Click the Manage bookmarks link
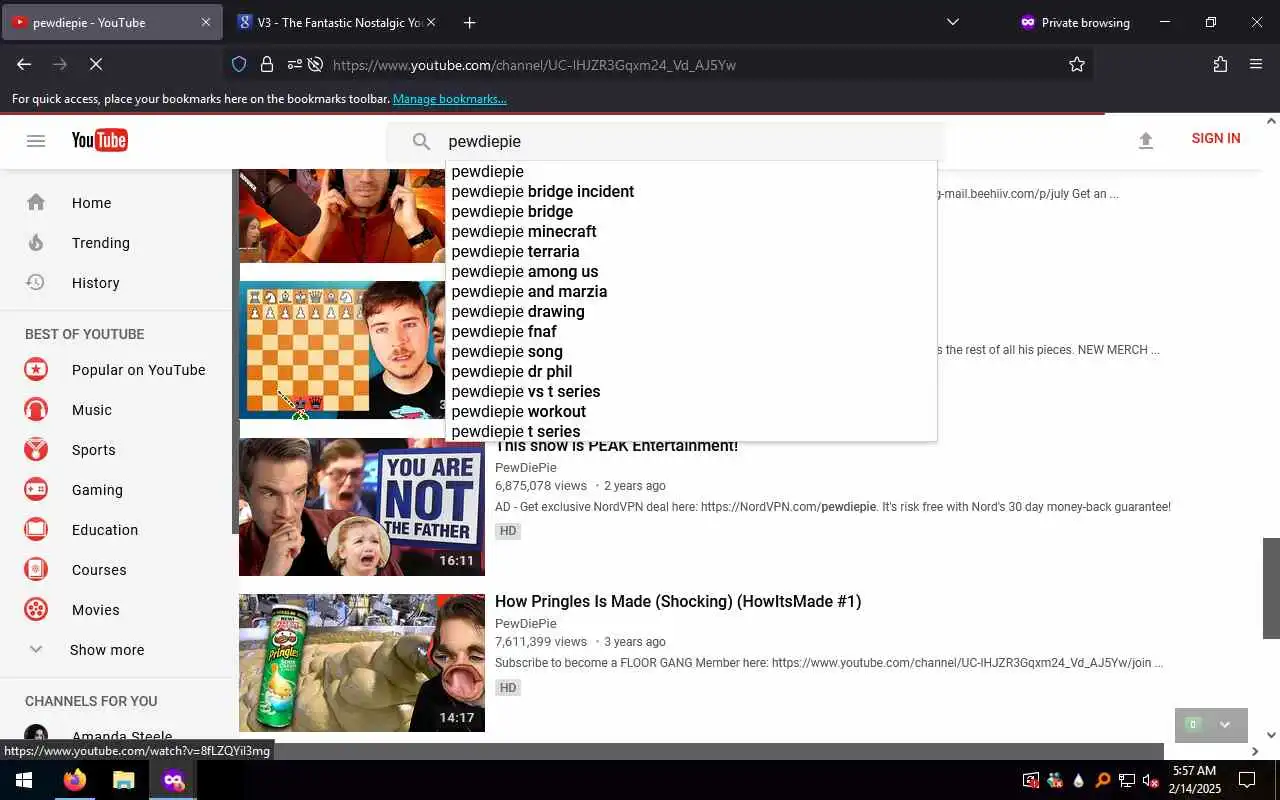The height and width of the screenshot is (800, 1280). pos(449,99)
